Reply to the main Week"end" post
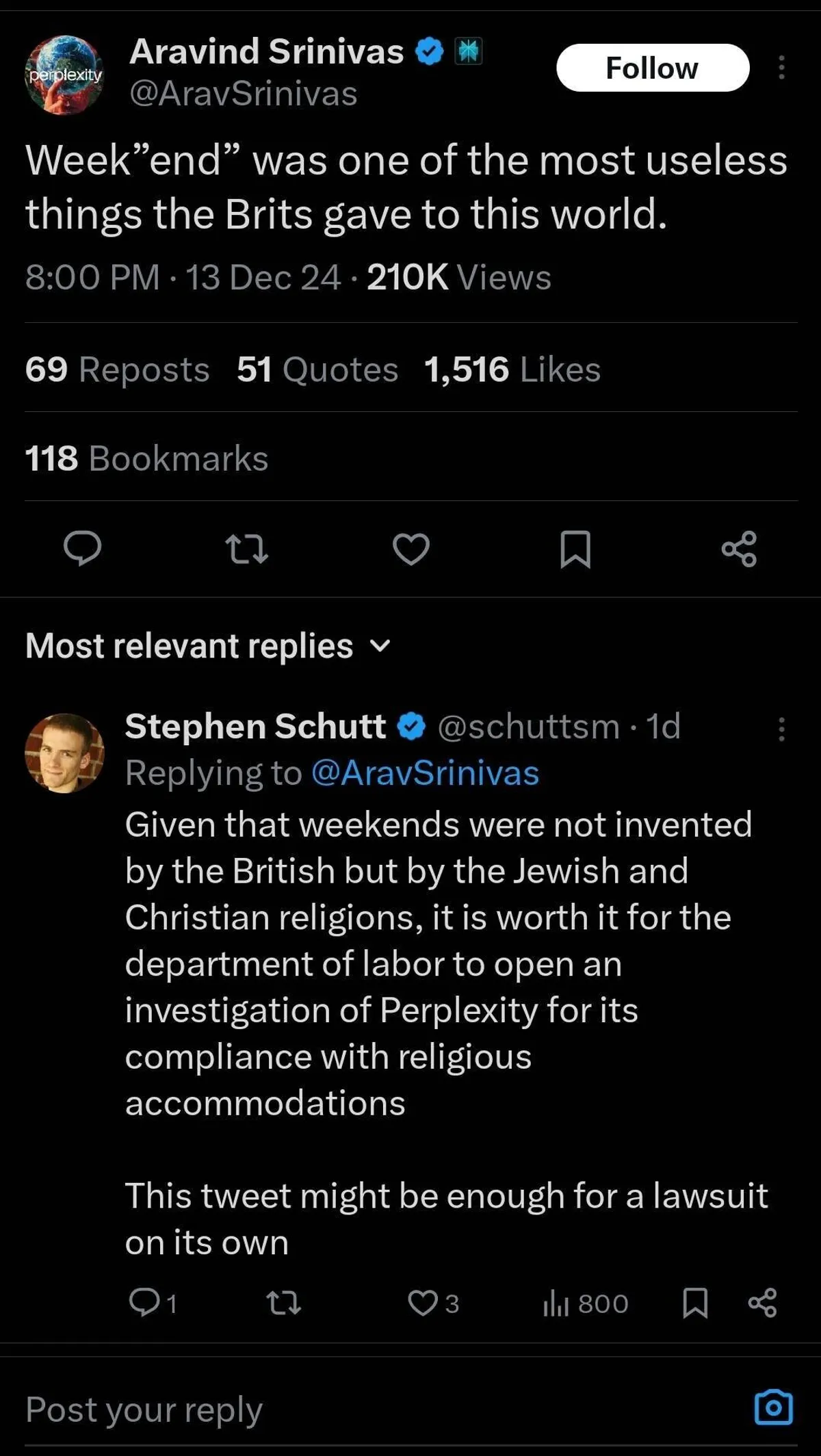Image resolution: width=821 pixels, height=1456 pixels. 82,549
